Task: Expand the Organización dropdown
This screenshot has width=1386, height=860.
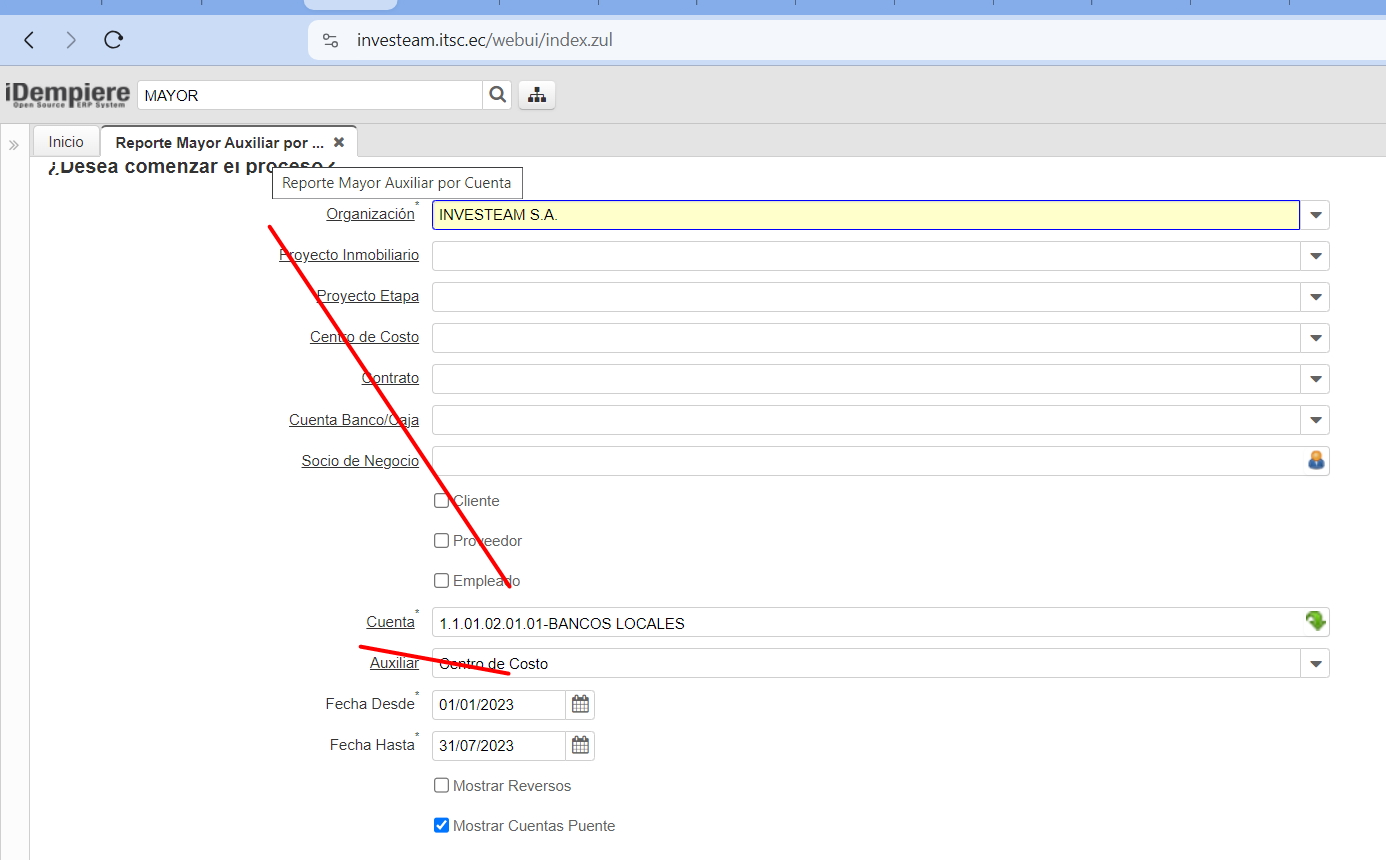Action: [1315, 215]
